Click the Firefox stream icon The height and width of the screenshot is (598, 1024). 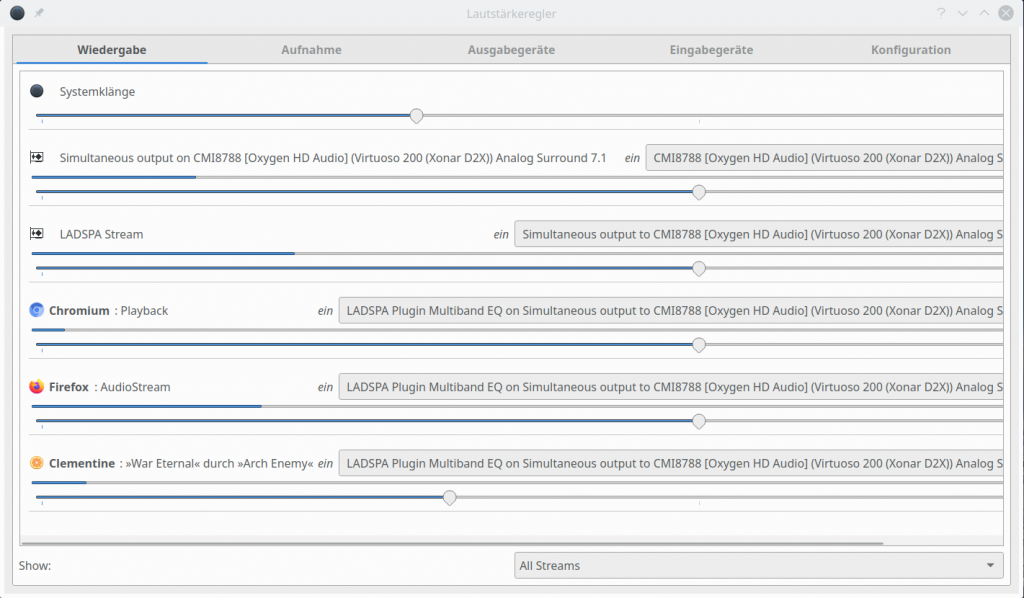click(37, 387)
